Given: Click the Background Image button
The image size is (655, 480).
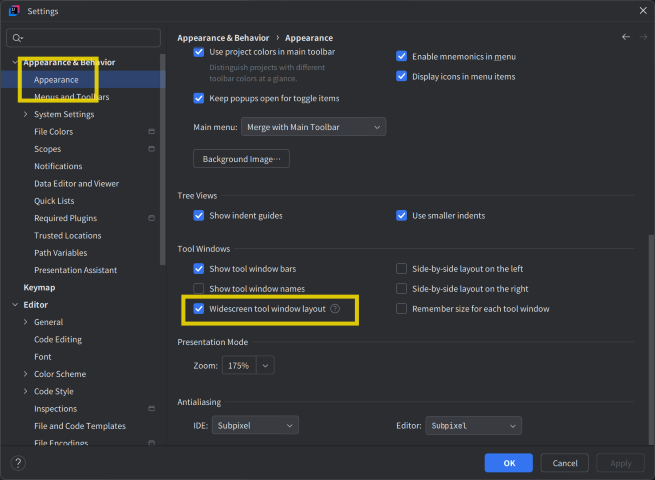Looking at the screenshot, I should [240, 159].
